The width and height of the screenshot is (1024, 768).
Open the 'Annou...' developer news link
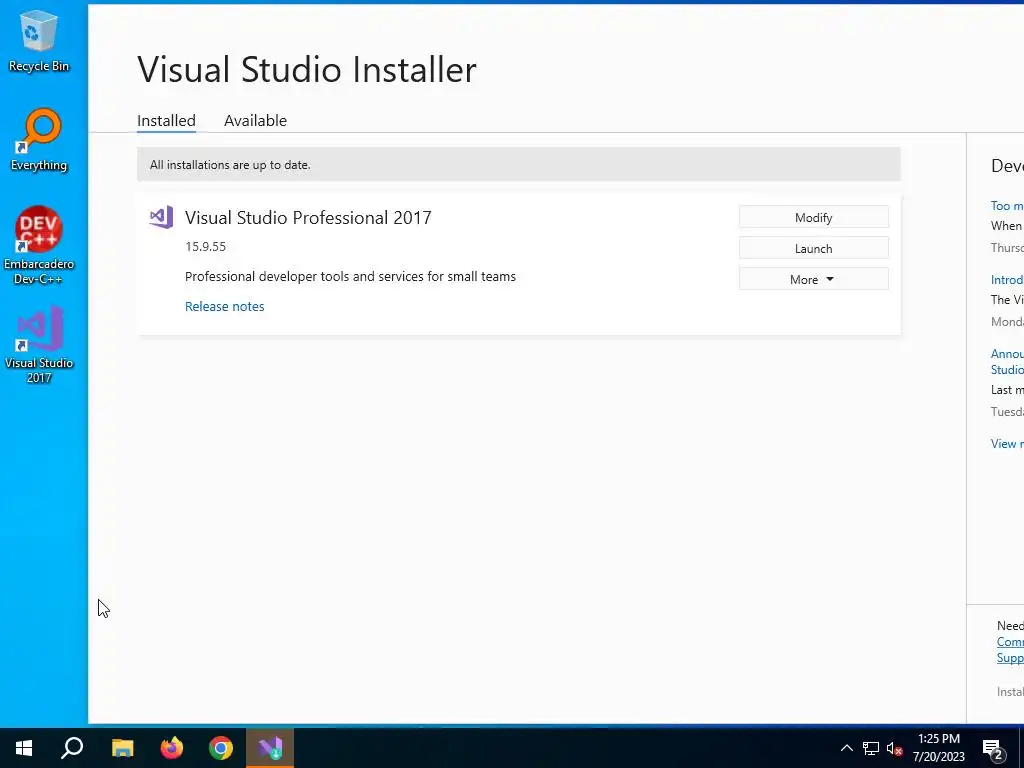1007,361
